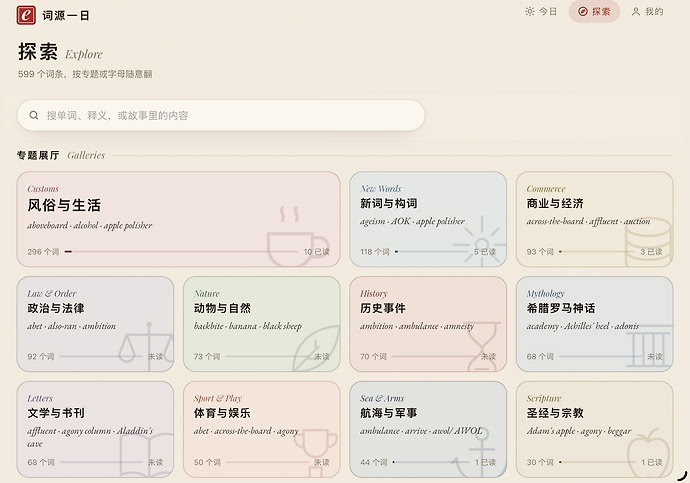Click the scales icon on Law & Order card
The width and height of the screenshot is (690, 483).
point(147,347)
